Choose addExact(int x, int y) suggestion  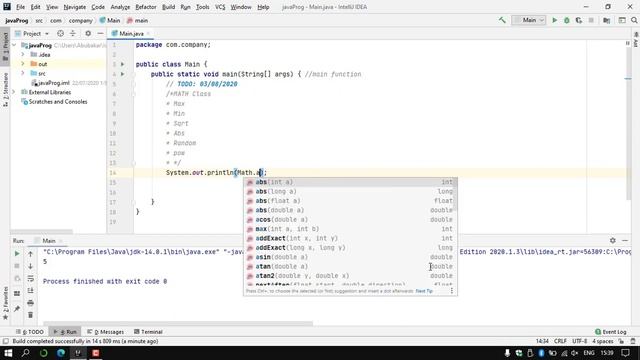[350, 238]
